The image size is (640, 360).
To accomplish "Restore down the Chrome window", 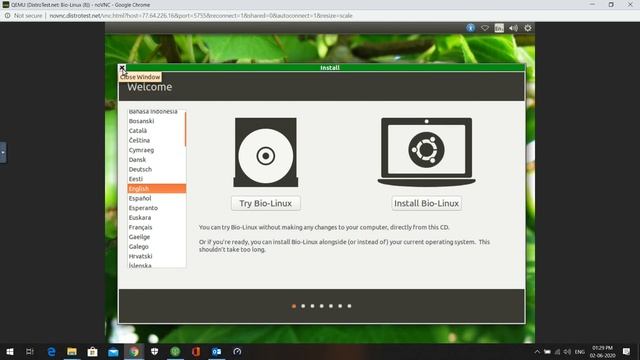I will click(x=611, y=4).
